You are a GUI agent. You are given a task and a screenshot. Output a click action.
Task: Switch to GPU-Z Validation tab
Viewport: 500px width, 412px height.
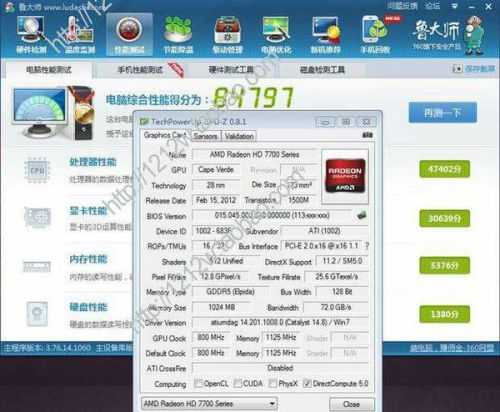239,136
